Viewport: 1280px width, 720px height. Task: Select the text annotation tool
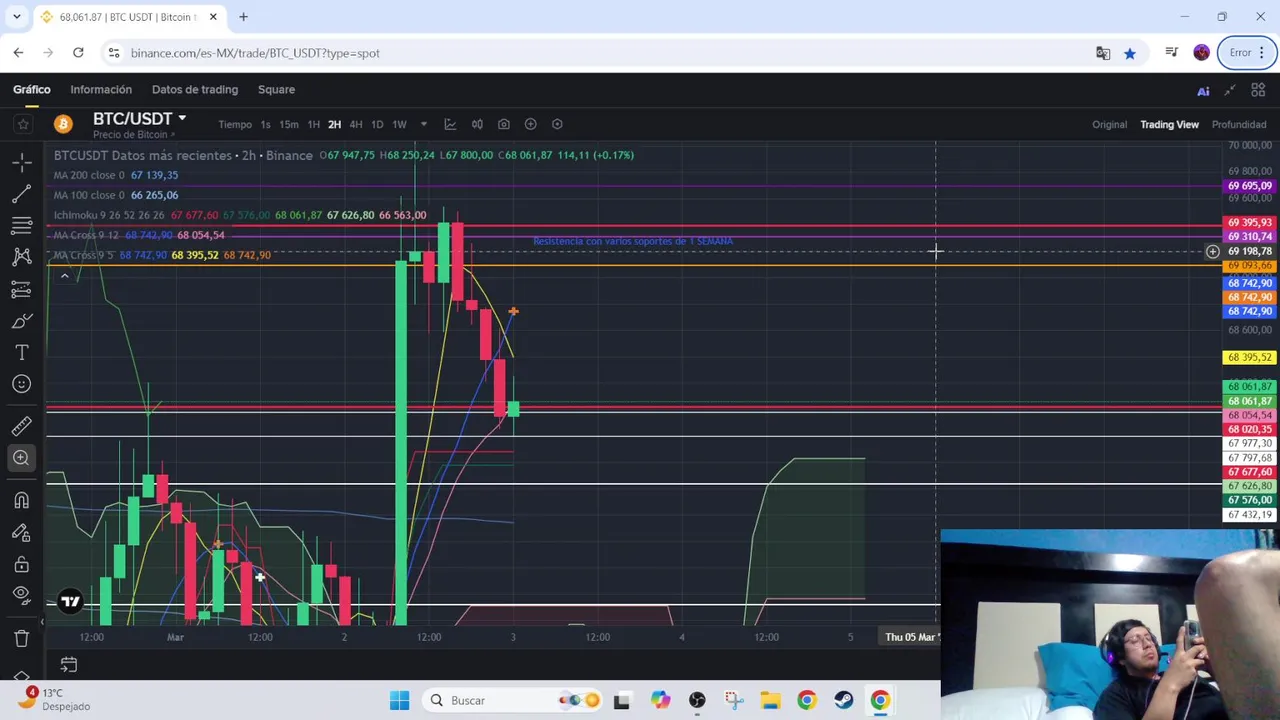(22, 353)
